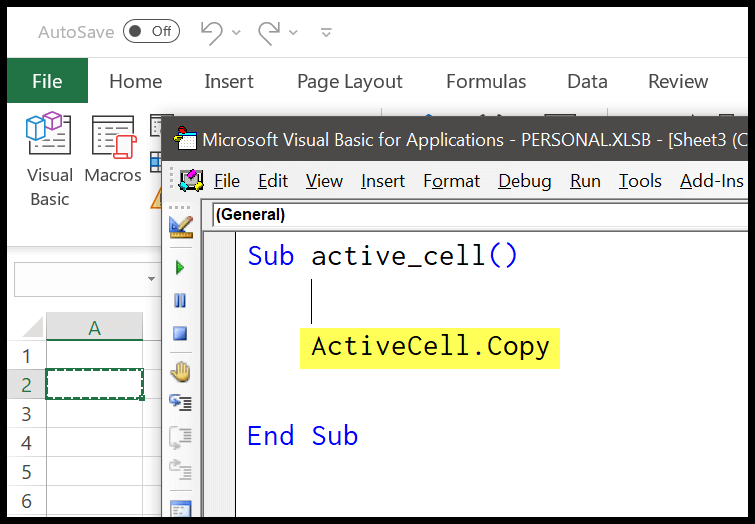755x524 pixels.
Task: Open the VBA Tools menu
Action: (640, 181)
